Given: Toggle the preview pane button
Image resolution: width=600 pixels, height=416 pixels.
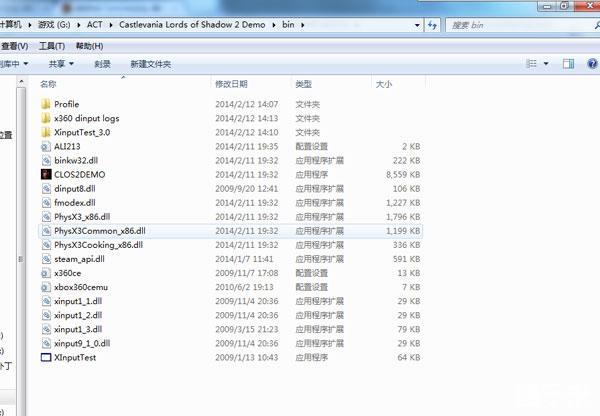Looking at the screenshot, I should (x=566, y=64).
